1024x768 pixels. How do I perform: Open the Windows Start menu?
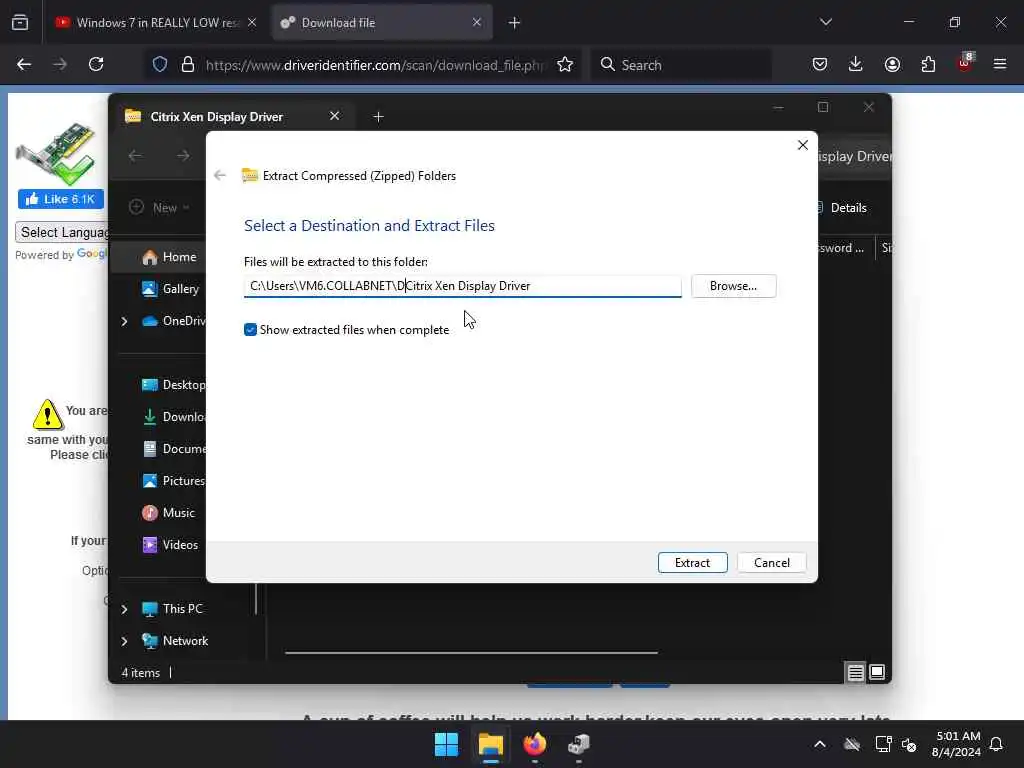[447, 744]
